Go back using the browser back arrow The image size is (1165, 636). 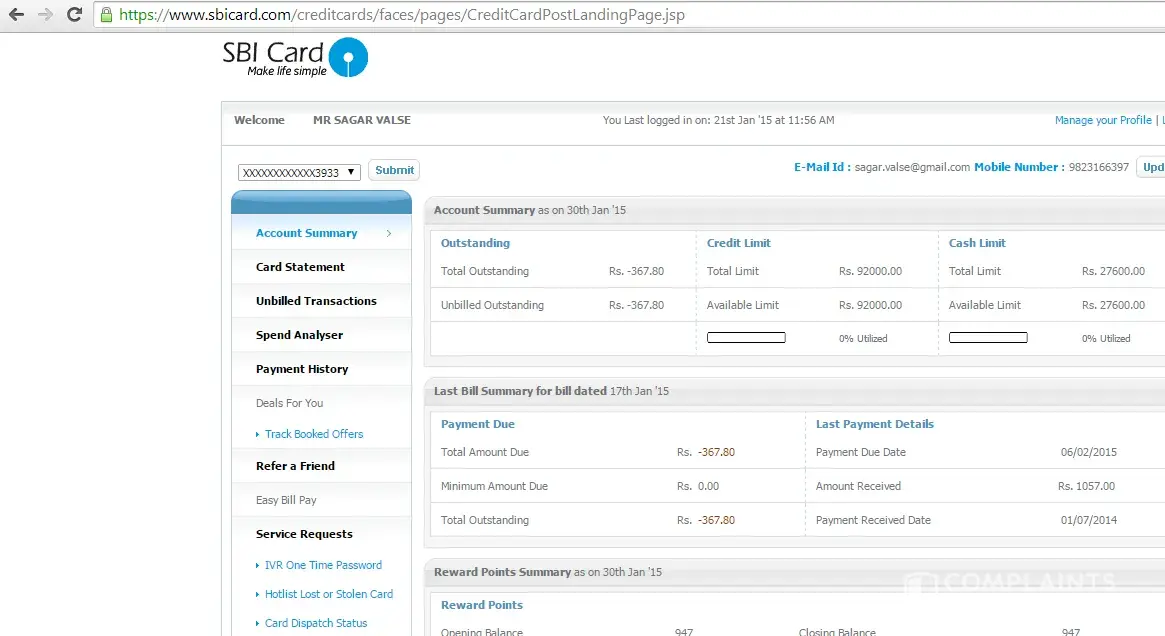(16, 14)
